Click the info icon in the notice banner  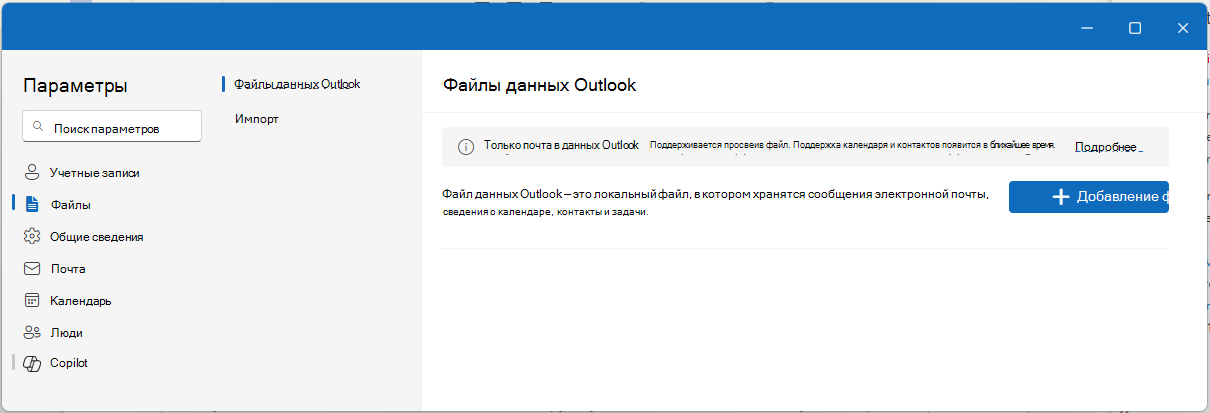tap(466, 146)
